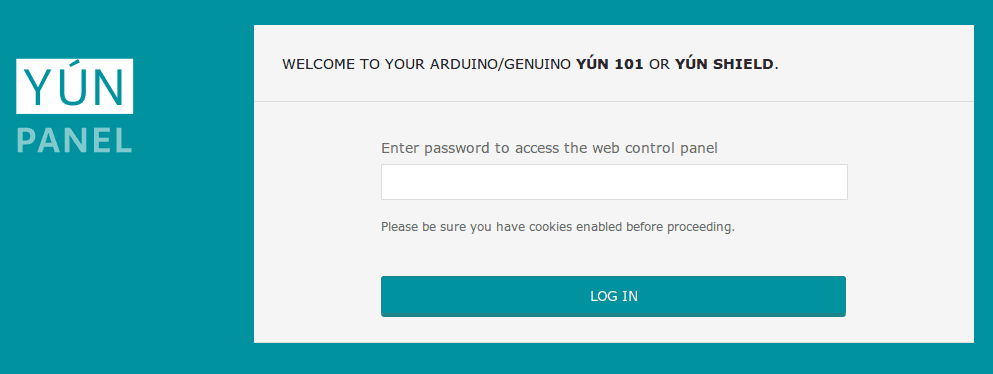Focus the password input field
Image resolution: width=993 pixels, height=374 pixels.
tap(614, 182)
